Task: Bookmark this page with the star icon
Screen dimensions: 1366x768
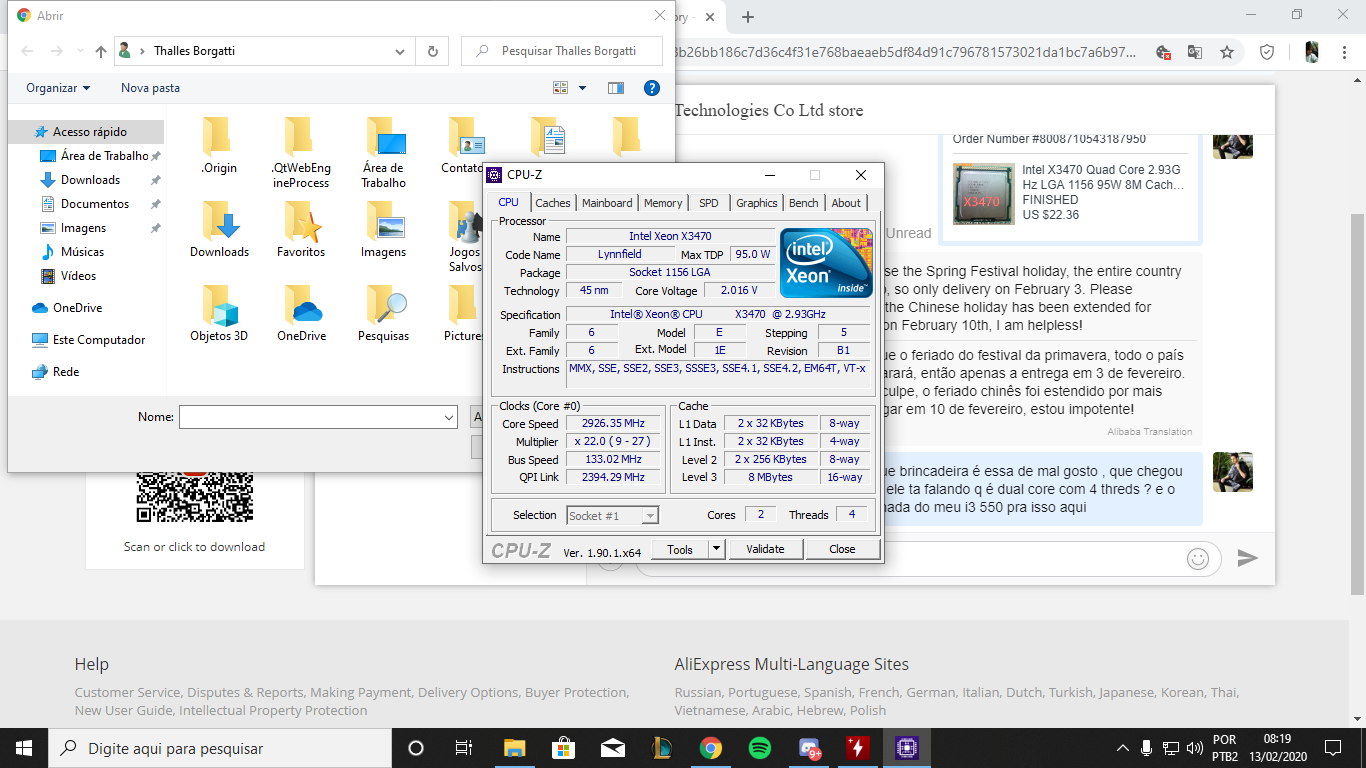Action: pos(1227,52)
